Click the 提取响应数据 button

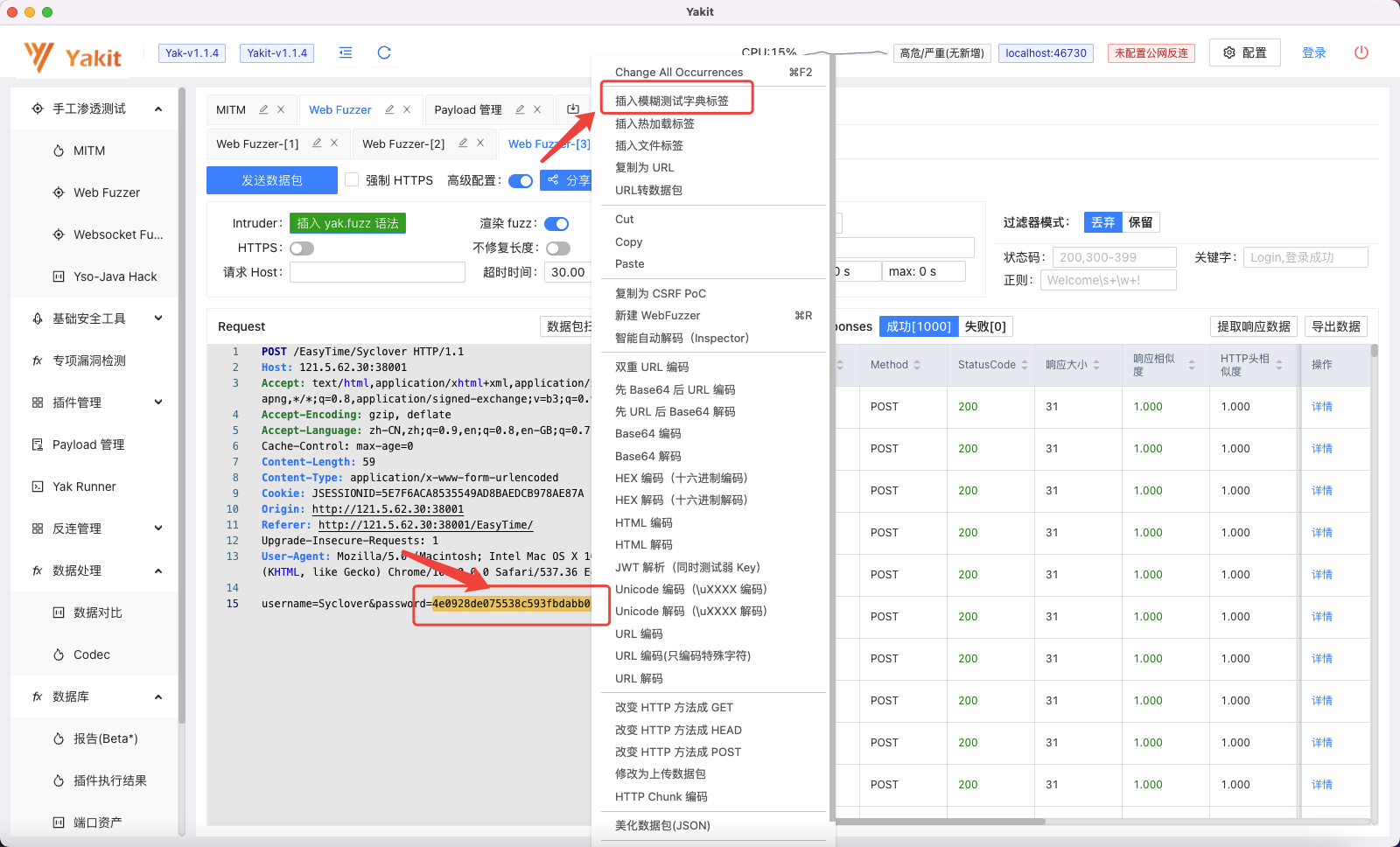pos(1254,326)
